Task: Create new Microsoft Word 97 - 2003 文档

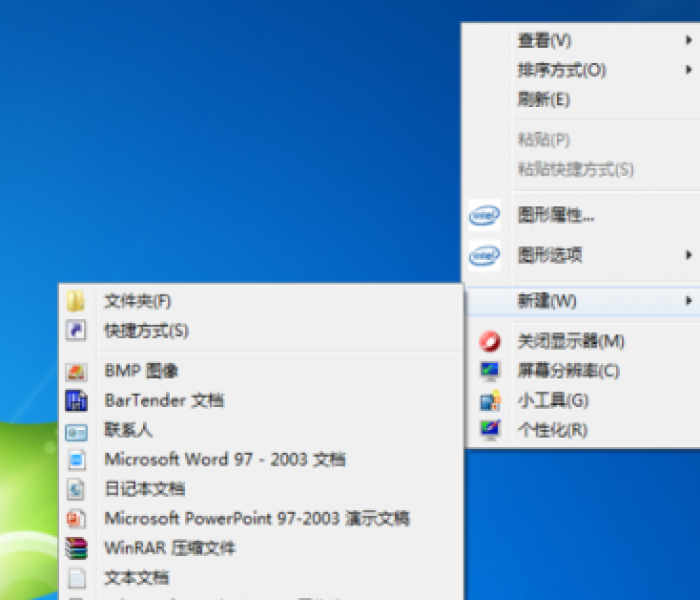Action: click(224, 460)
